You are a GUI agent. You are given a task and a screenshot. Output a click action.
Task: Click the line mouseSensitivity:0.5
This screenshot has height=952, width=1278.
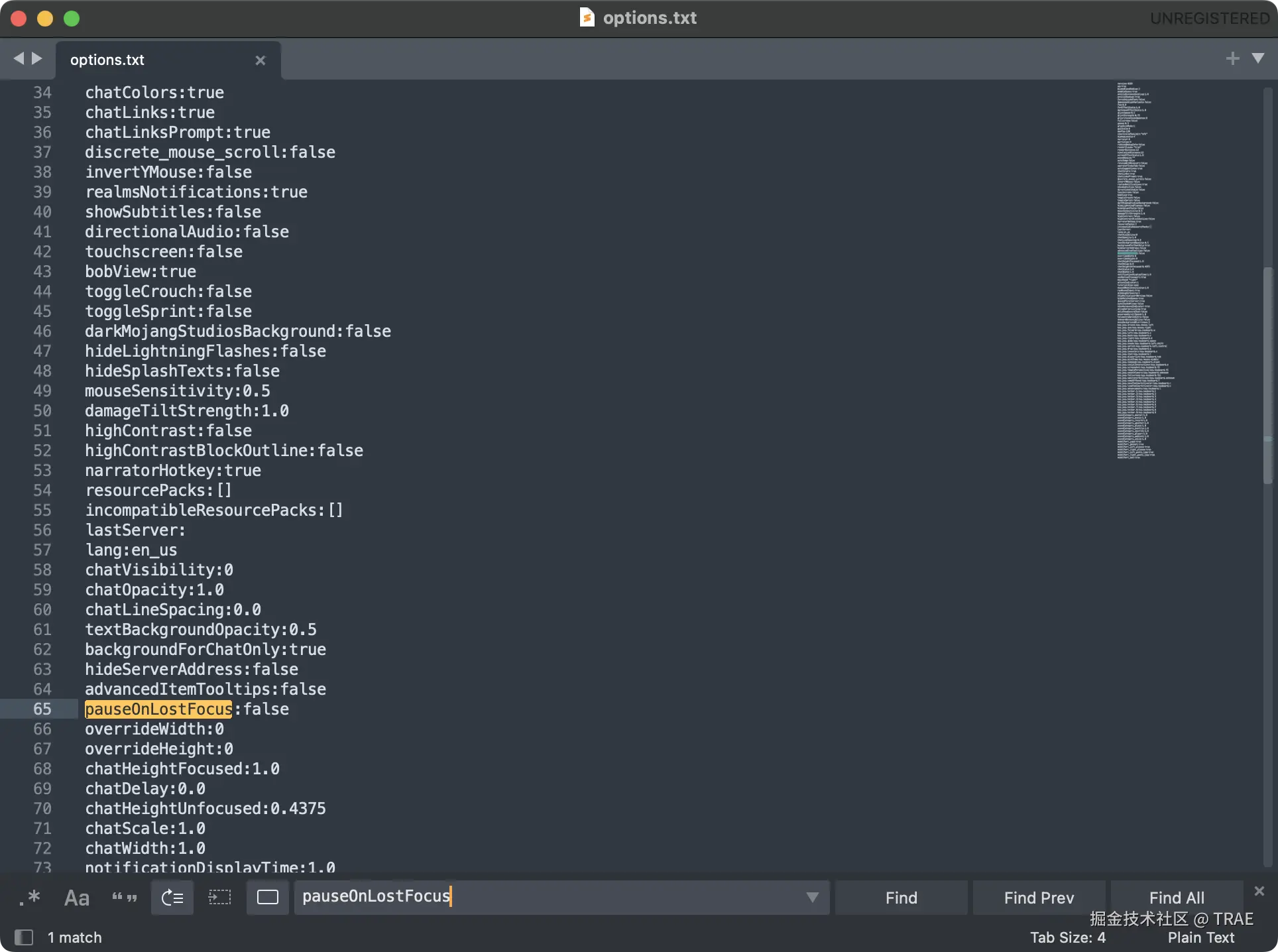(x=178, y=390)
